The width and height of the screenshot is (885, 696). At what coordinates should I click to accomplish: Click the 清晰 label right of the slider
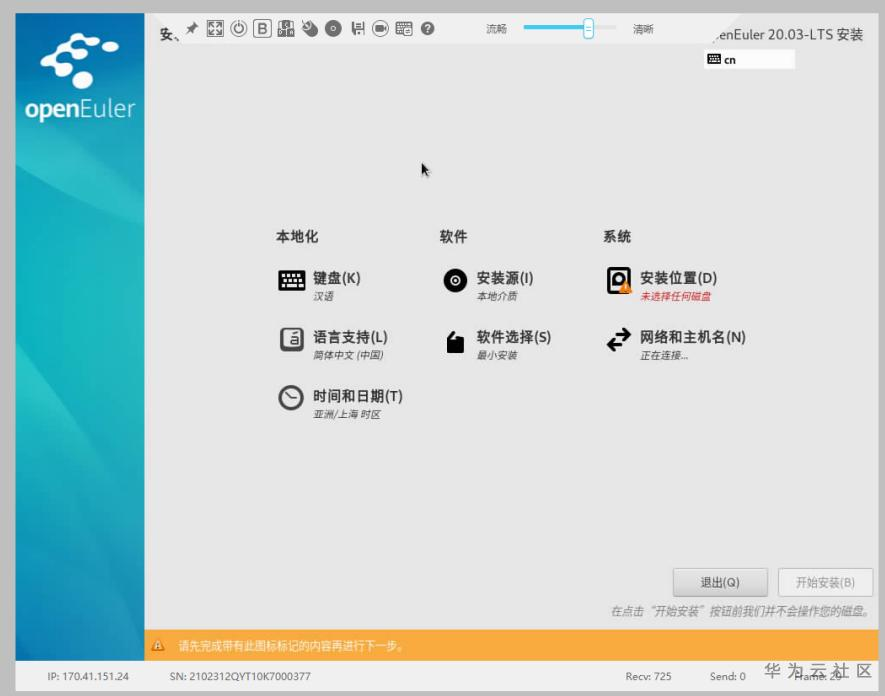pyautogui.click(x=643, y=29)
